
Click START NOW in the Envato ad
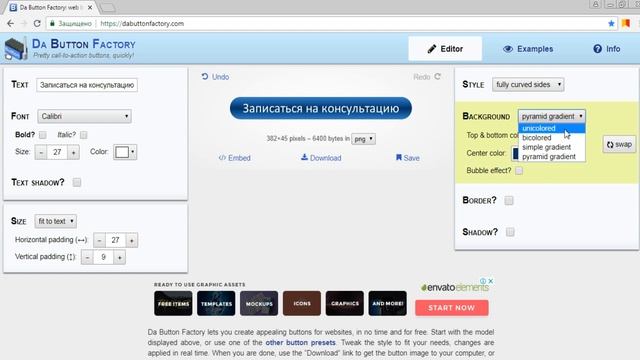coord(451,308)
